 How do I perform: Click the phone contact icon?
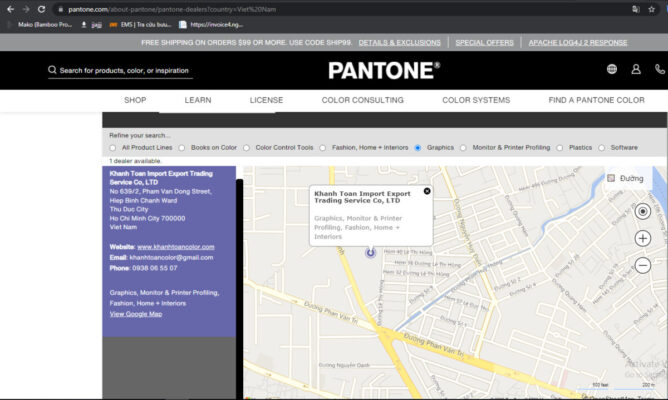pyautogui.click(x=660, y=69)
